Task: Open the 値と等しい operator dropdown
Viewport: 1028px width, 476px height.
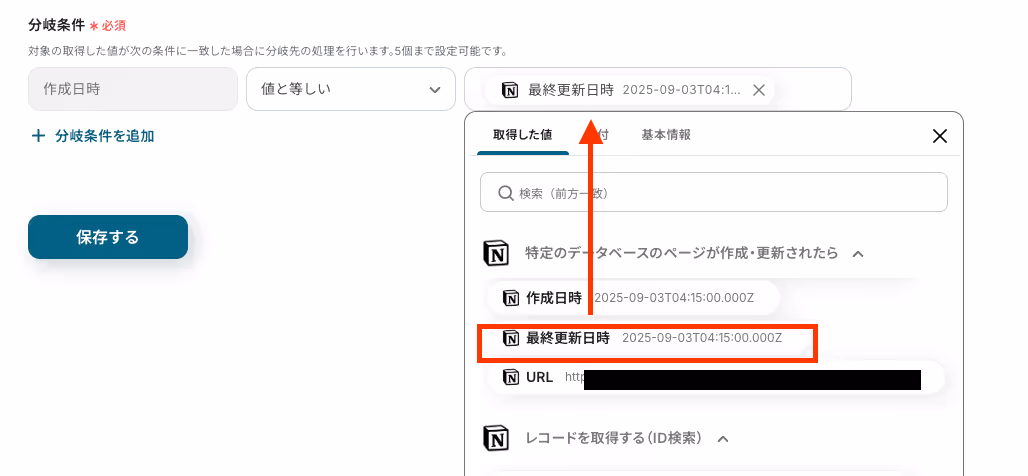Action: [351, 89]
